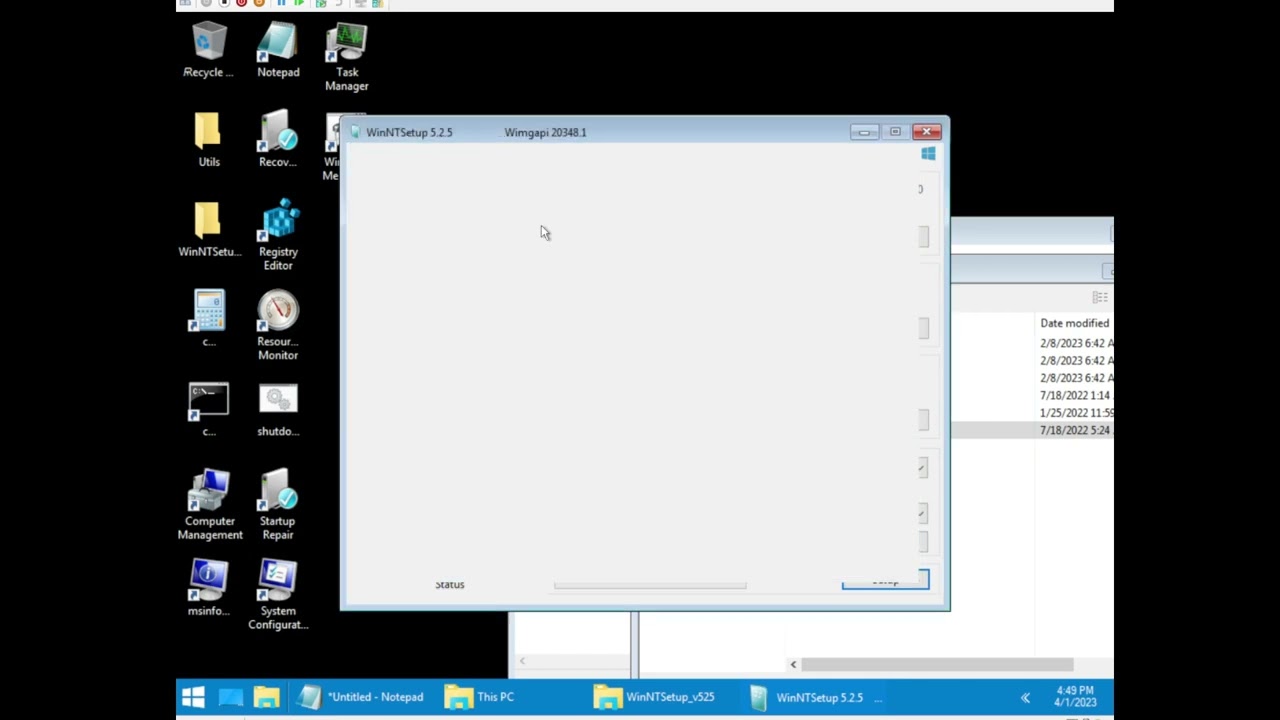
Task: Launch the Notepad desktop shortcut
Action: pyautogui.click(x=278, y=52)
